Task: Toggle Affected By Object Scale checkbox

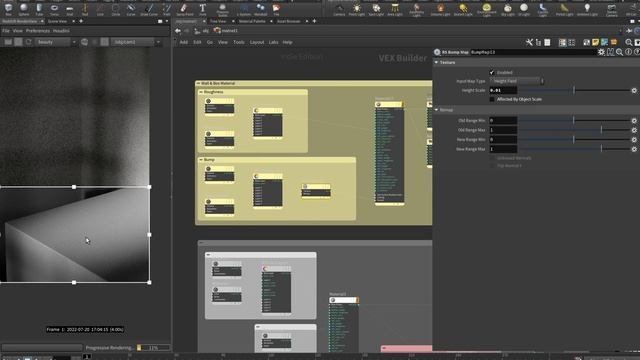Action: tap(492, 99)
